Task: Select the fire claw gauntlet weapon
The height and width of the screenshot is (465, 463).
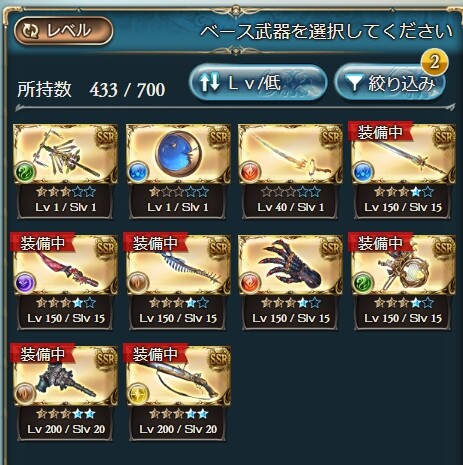Action: point(290,282)
